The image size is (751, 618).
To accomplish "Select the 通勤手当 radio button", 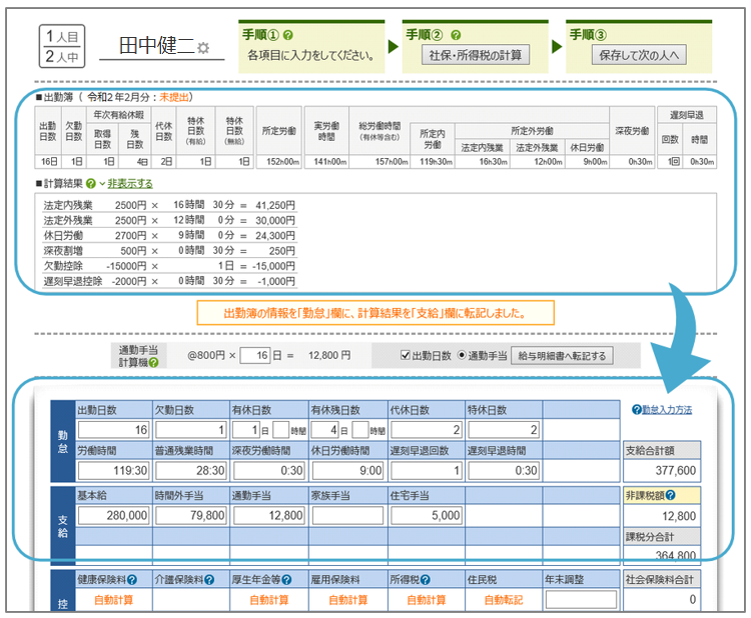I will tap(462, 354).
